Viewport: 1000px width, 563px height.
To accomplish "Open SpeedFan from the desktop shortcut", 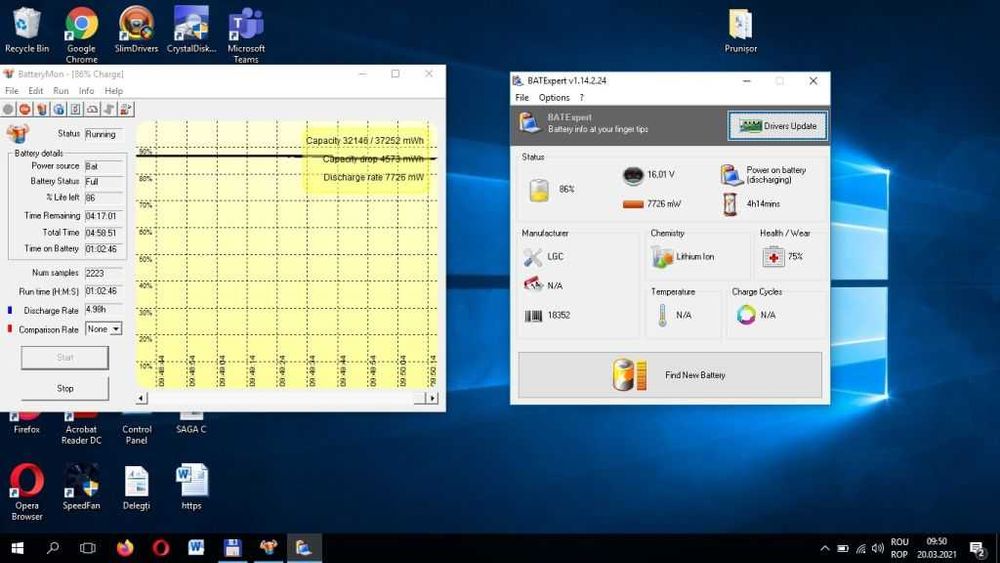I will (81, 483).
